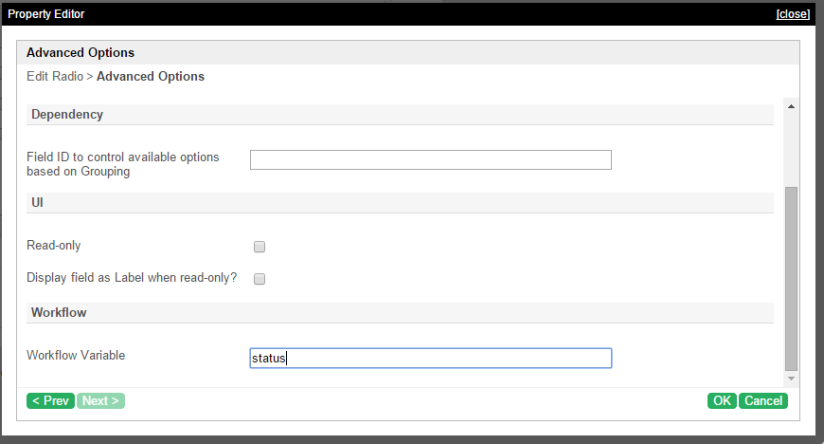The width and height of the screenshot is (824, 444).
Task: Click the scrollbar up arrow
Action: (x=792, y=106)
